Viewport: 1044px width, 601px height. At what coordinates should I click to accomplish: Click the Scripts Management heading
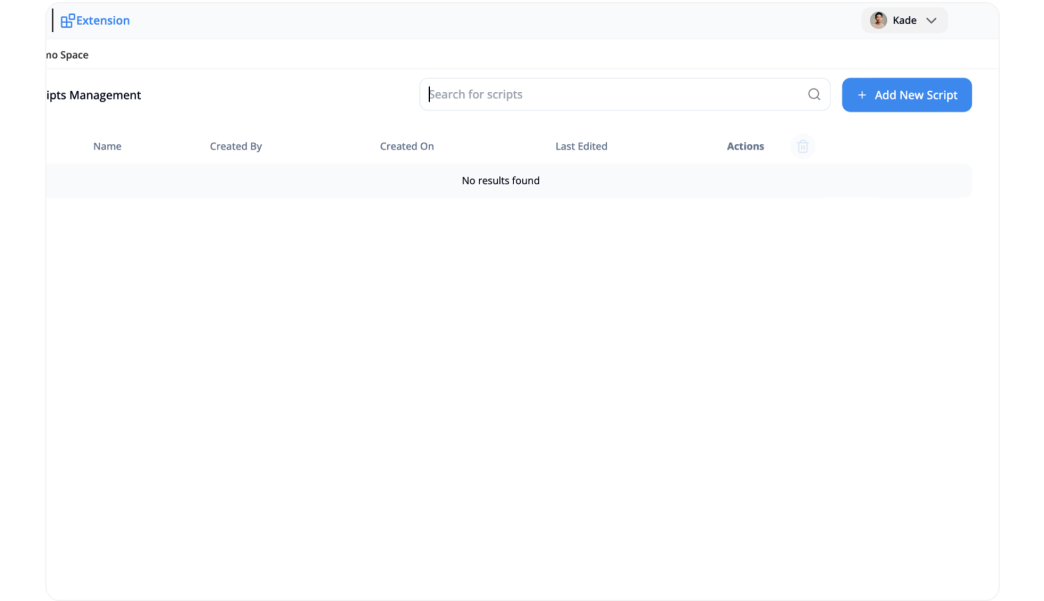coord(93,95)
